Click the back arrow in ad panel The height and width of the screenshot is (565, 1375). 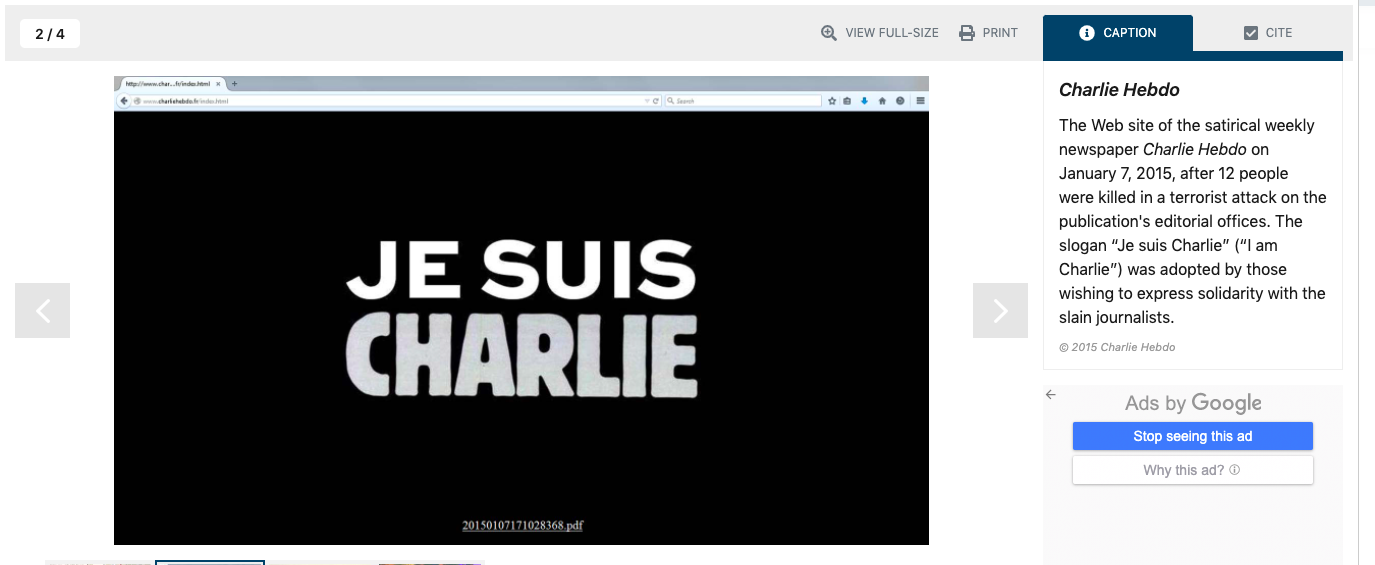1051,395
